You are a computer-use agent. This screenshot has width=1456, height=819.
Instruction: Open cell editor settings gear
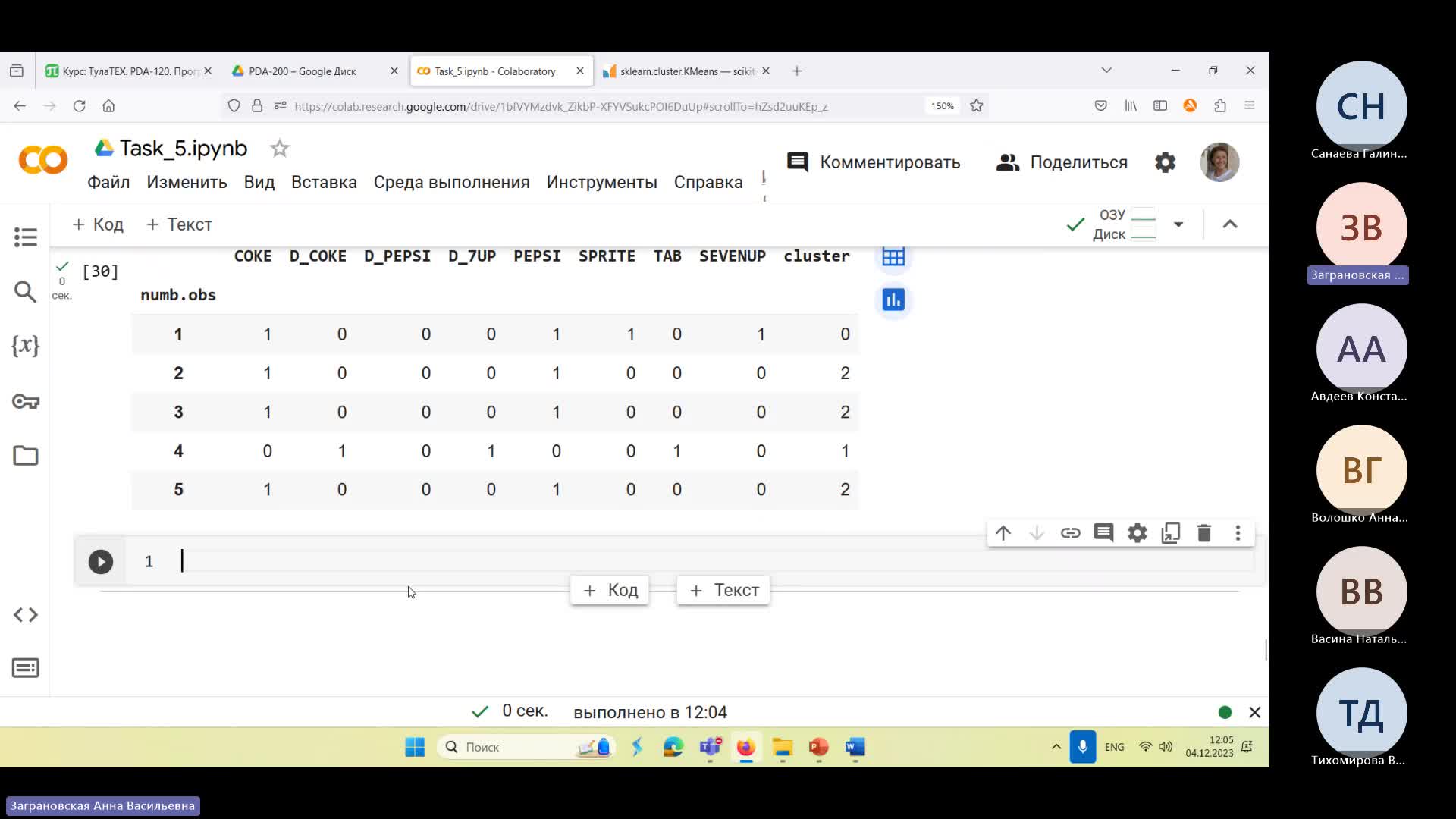(x=1137, y=533)
